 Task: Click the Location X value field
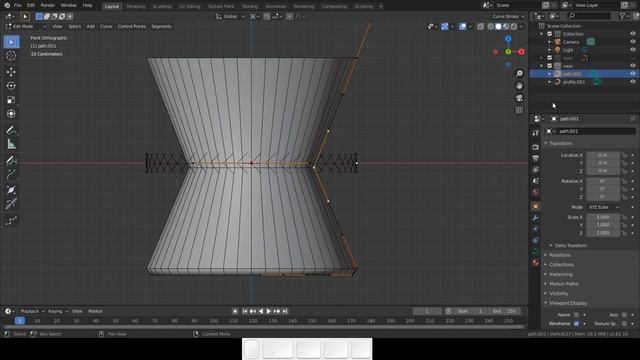[603, 156]
